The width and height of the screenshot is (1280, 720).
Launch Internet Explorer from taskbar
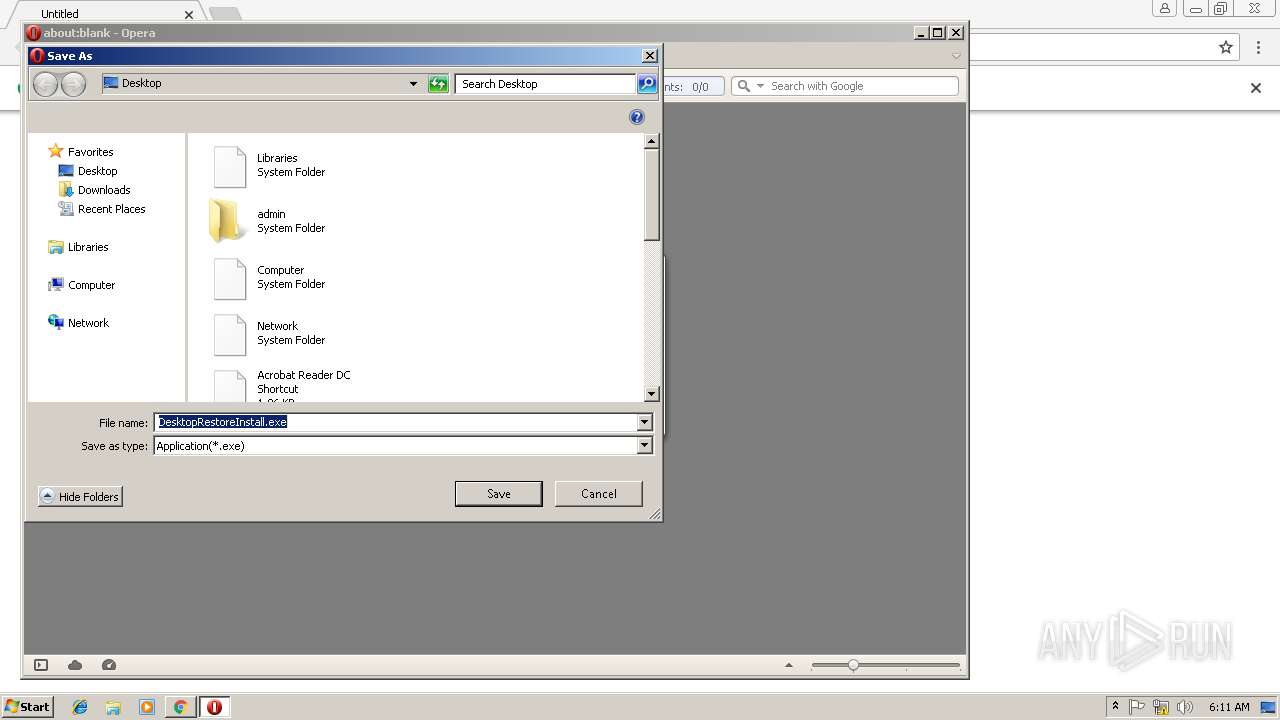tap(80, 707)
